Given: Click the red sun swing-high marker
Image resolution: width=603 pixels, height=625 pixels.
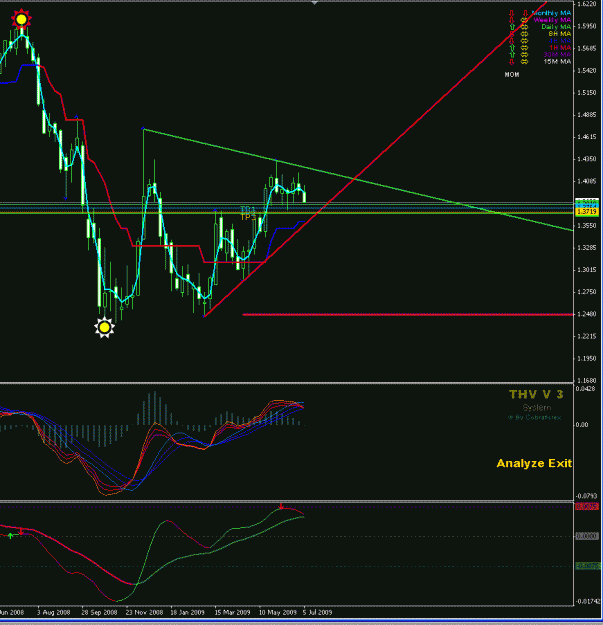Looking at the screenshot, I should pyautogui.click(x=21, y=19).
